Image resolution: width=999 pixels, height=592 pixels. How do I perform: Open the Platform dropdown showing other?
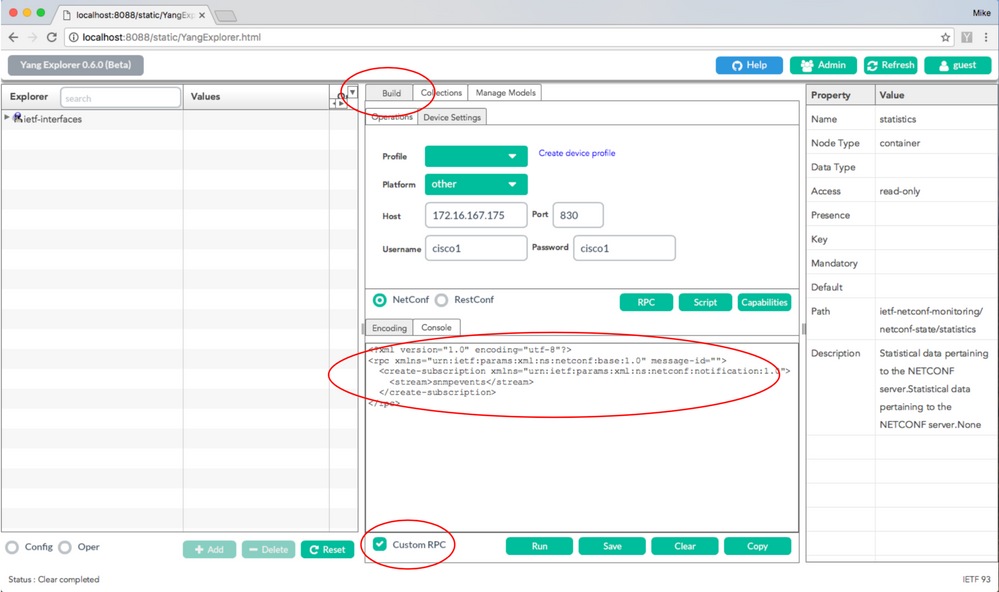click(476, 184)
